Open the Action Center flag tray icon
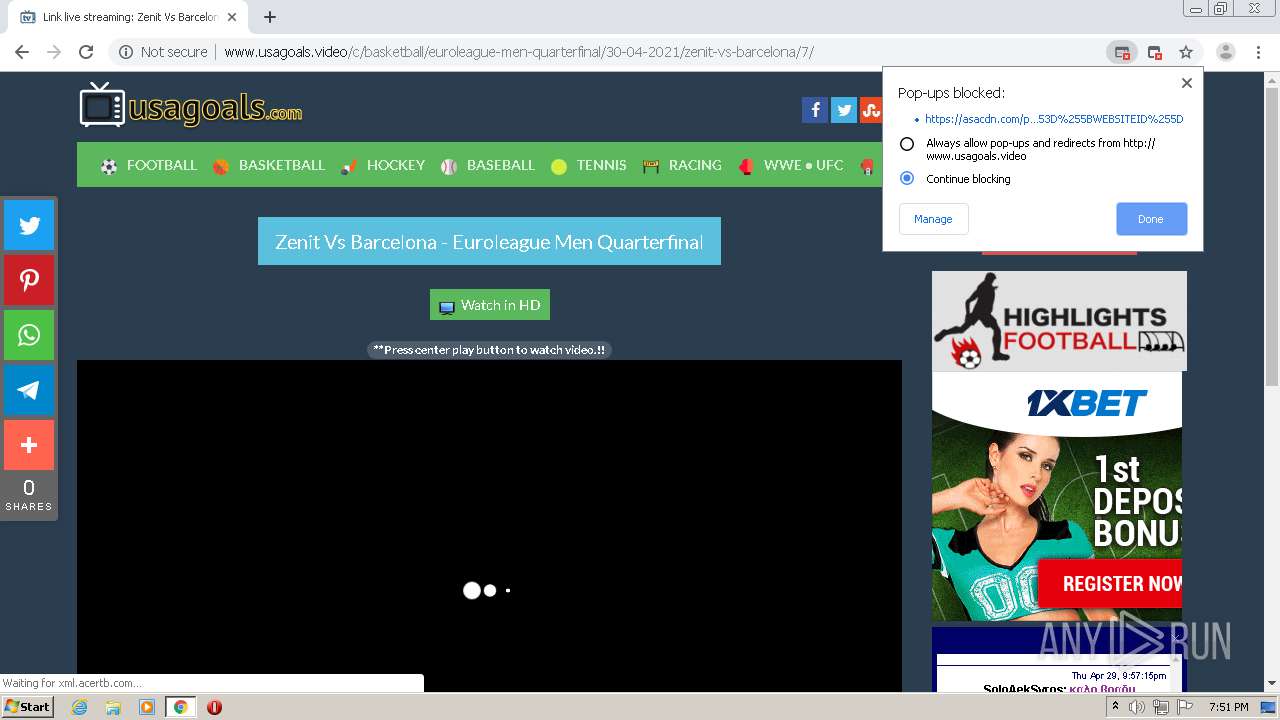This screenshot has width=1280, height=720. tap(1185, 707)
